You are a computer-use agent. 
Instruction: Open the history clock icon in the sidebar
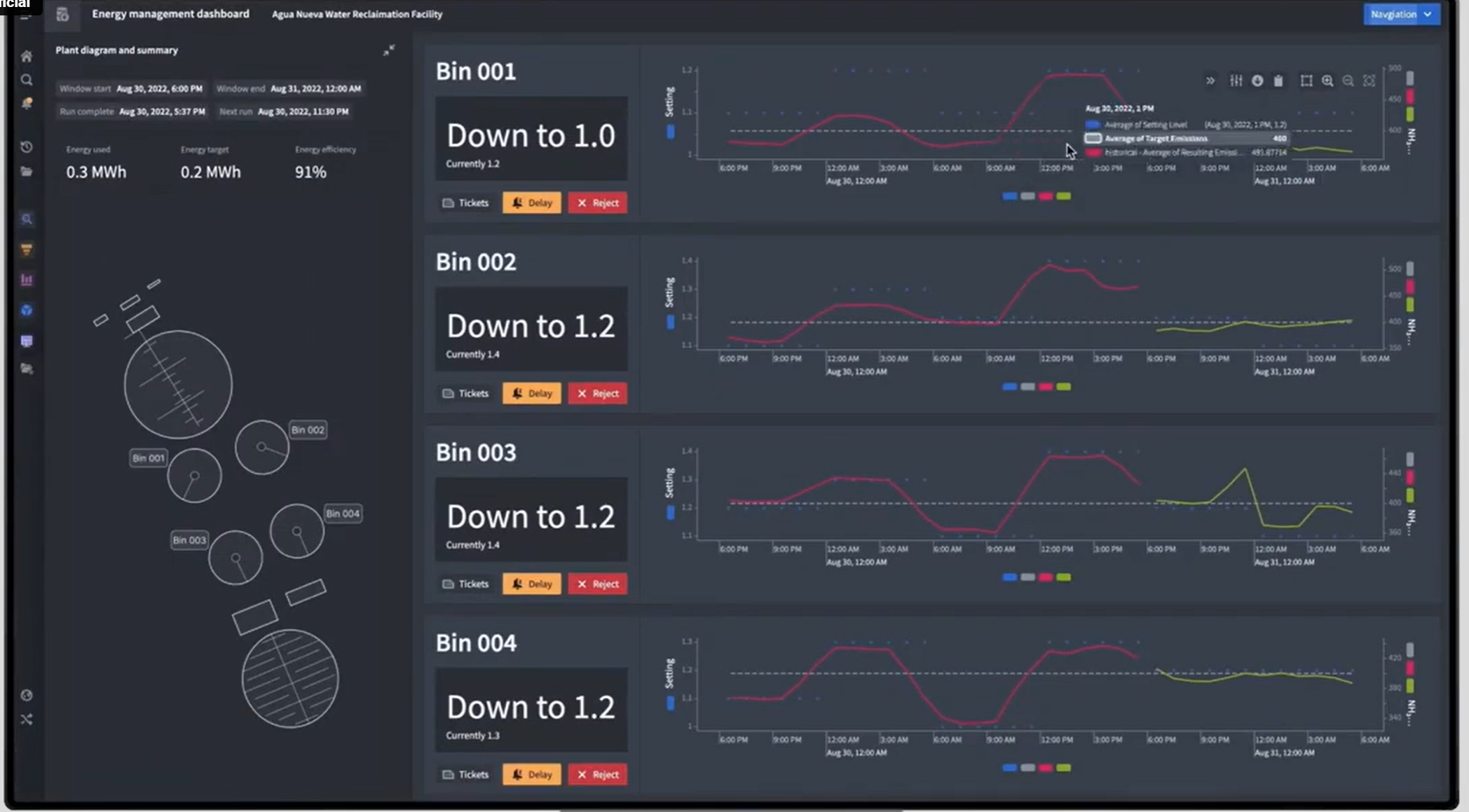[x=27, y=147]
